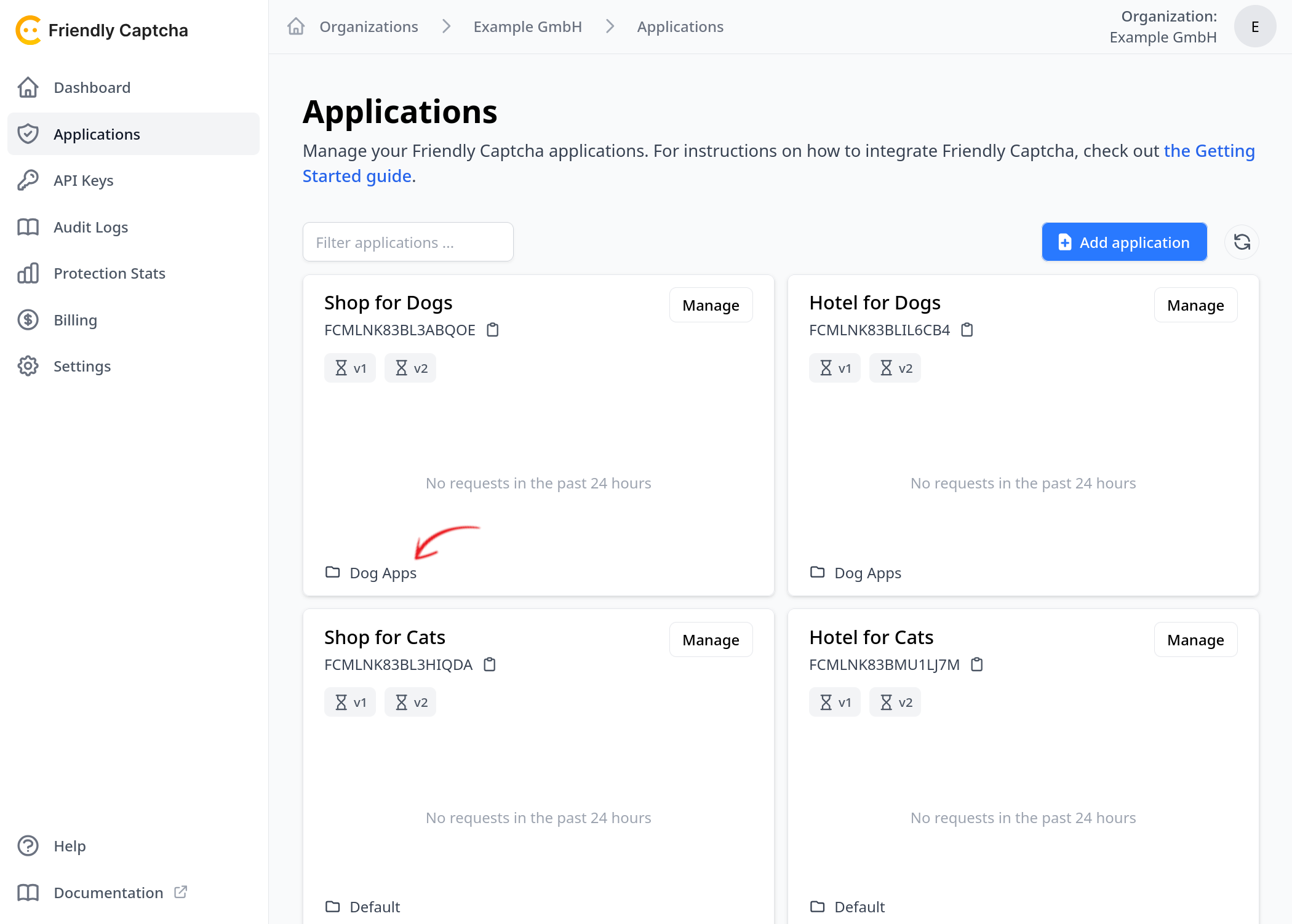Refresh the applications list
The image size is (1292, 924).
(1242, 242)
